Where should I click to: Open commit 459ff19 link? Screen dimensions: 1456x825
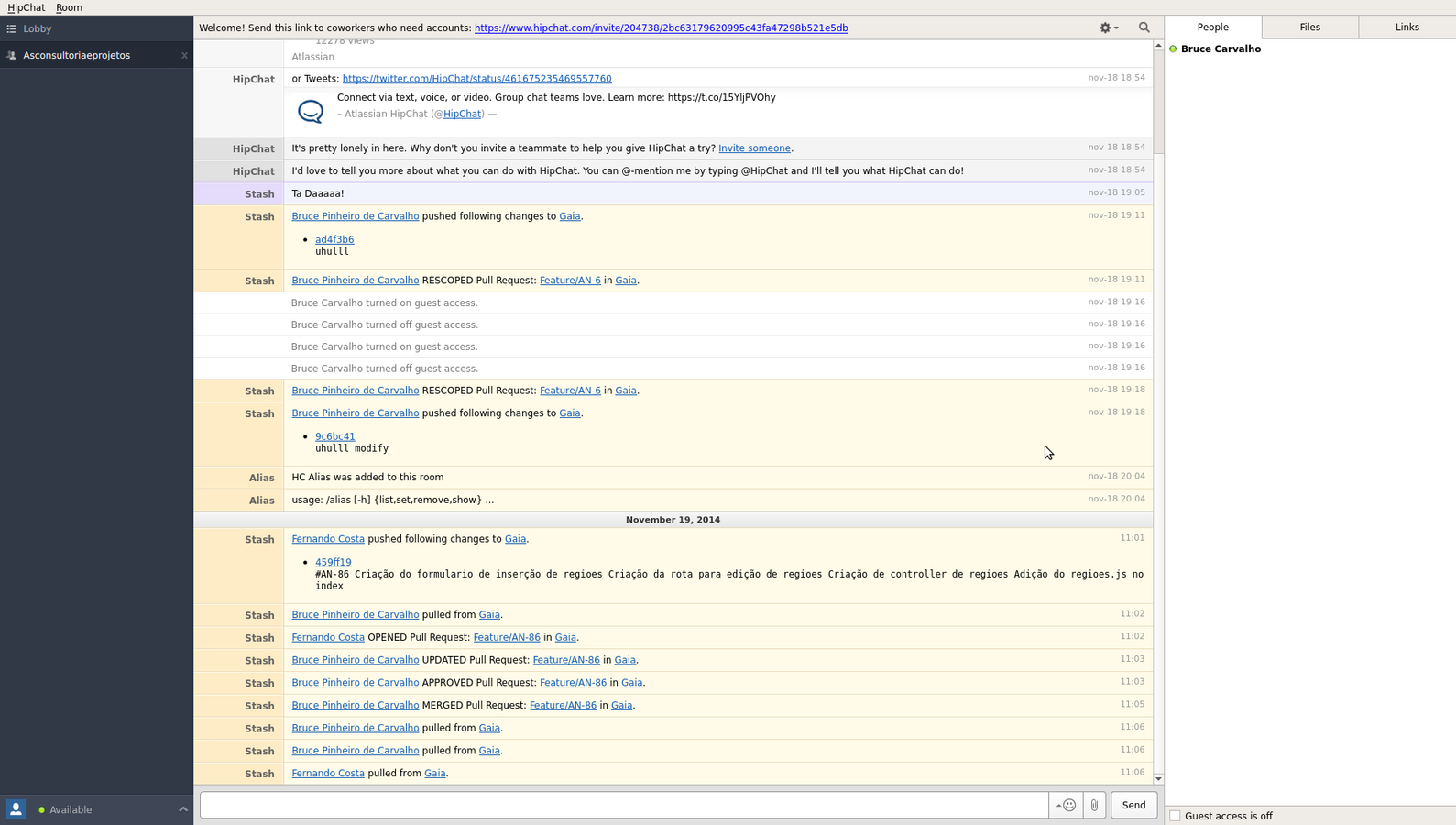click(x=333, y=562)
